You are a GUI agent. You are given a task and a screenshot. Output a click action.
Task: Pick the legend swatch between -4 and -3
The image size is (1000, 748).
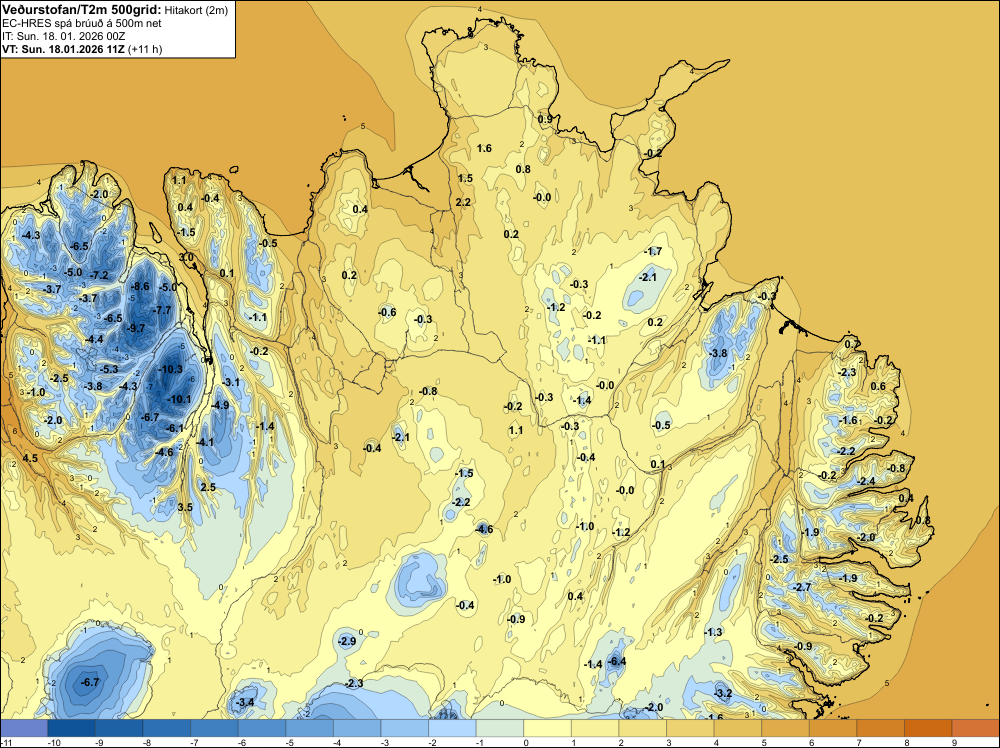(357, 728)
